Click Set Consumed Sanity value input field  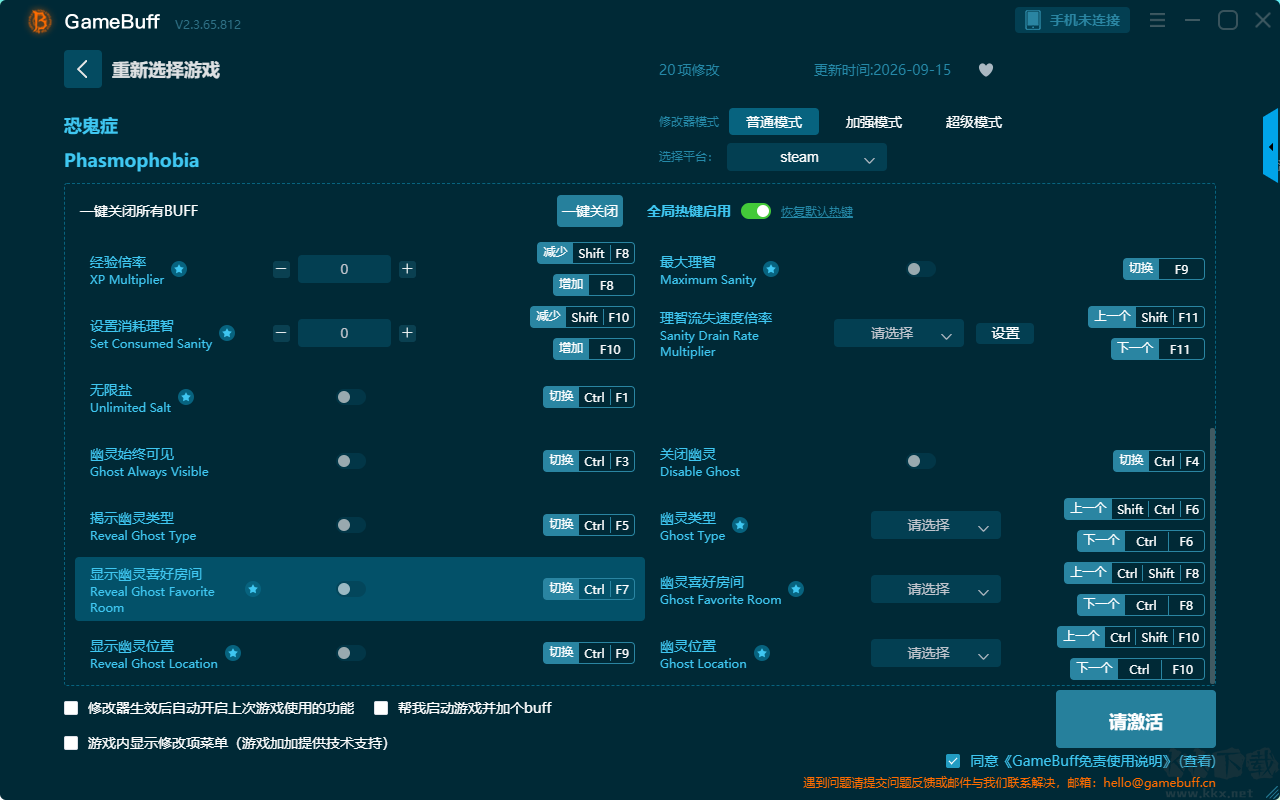click(x=344, y=333)
